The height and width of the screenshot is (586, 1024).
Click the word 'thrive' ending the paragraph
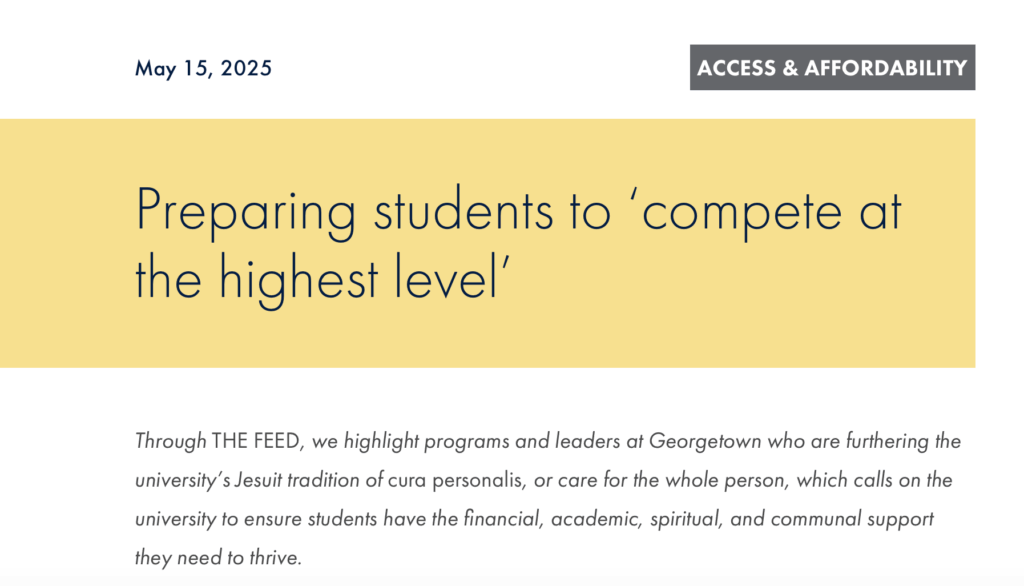pos(275,558)
